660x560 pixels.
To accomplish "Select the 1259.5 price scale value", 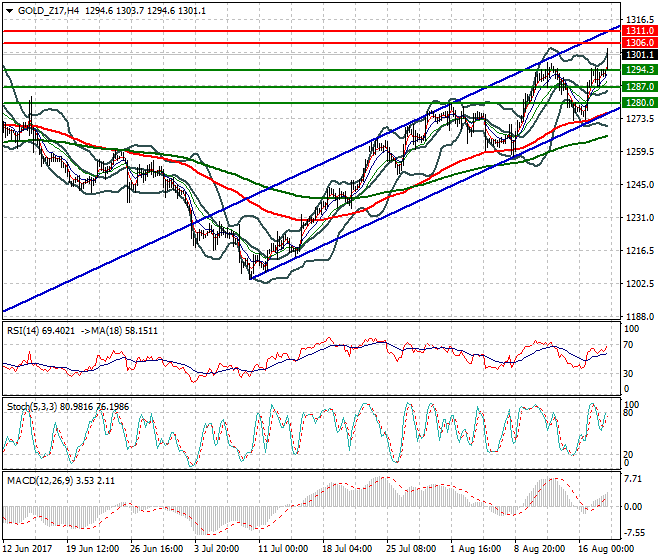I will click(x=640, y=152).
